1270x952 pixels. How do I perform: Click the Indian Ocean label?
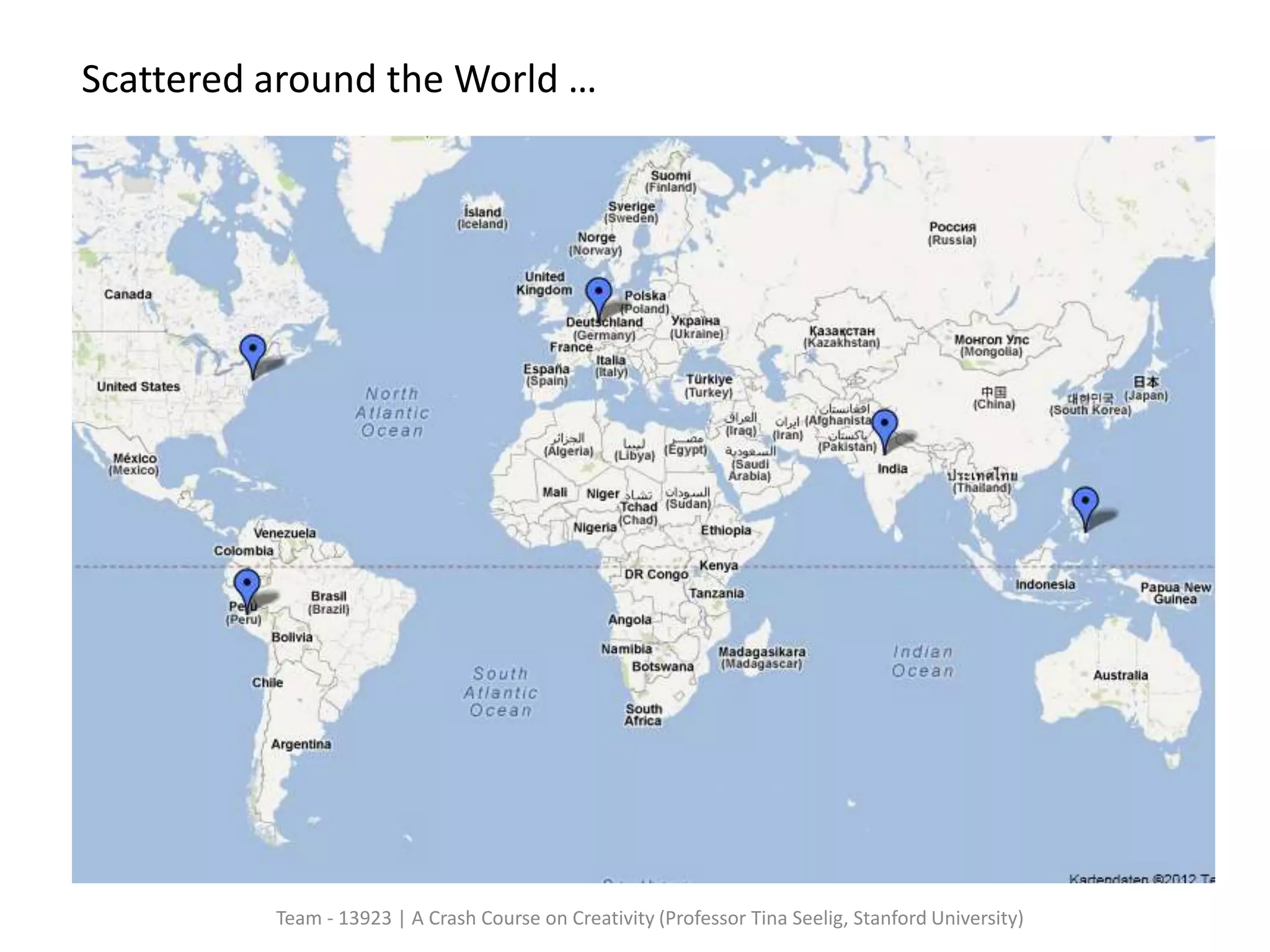click(923, 661)
